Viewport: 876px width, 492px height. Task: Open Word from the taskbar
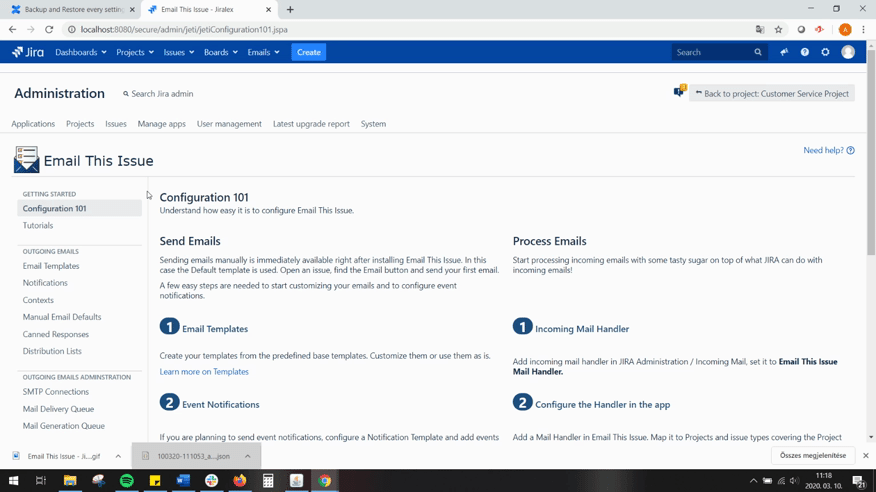(183, 480)
